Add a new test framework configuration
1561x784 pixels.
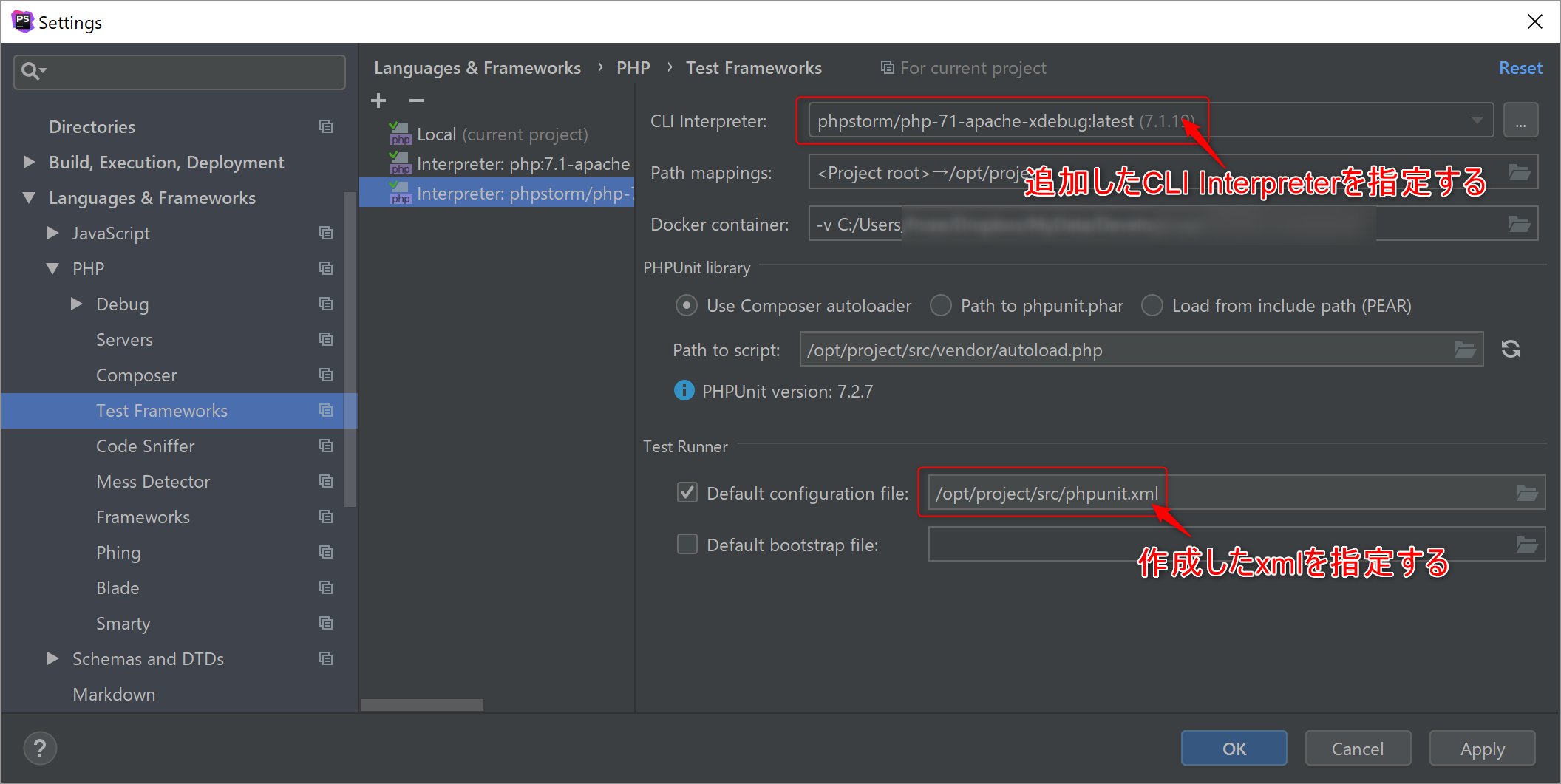coord(378,100)
